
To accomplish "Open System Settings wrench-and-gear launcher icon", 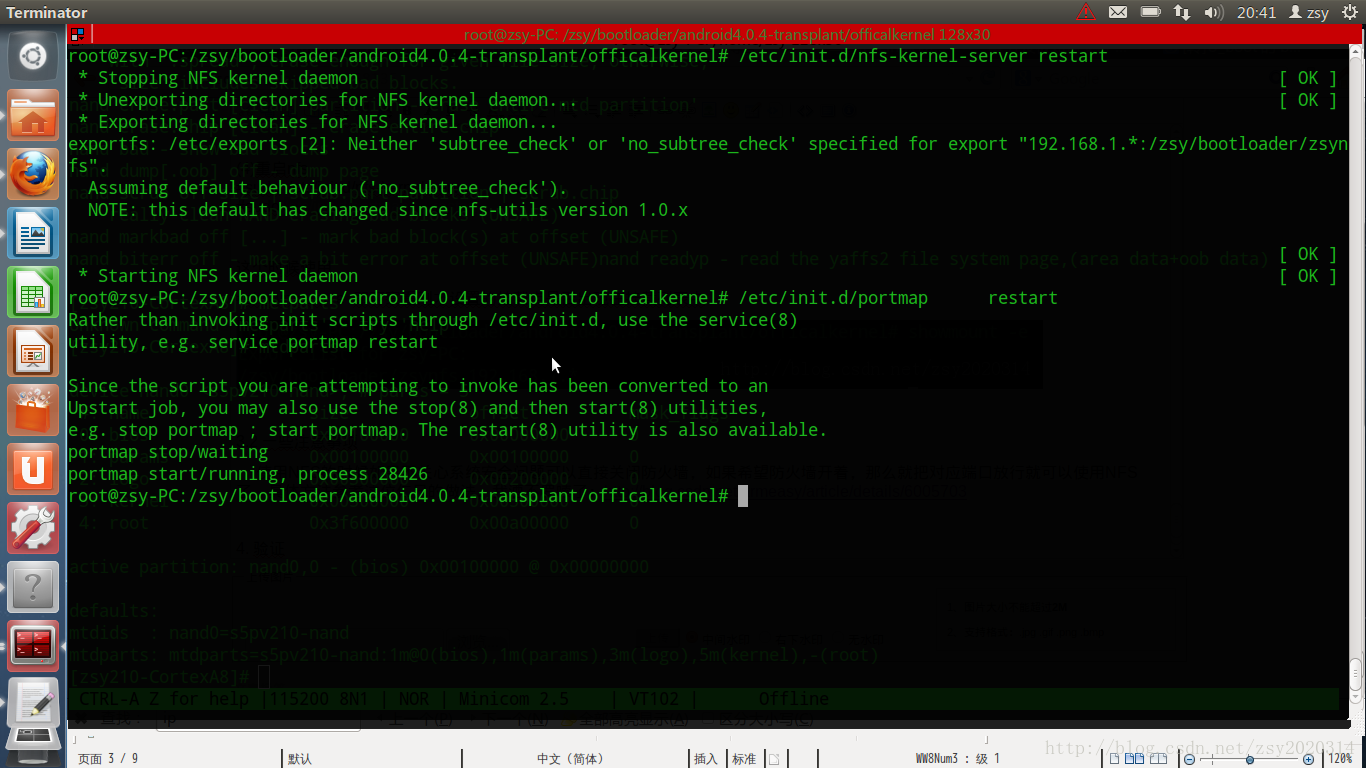I will pos(33,529).
